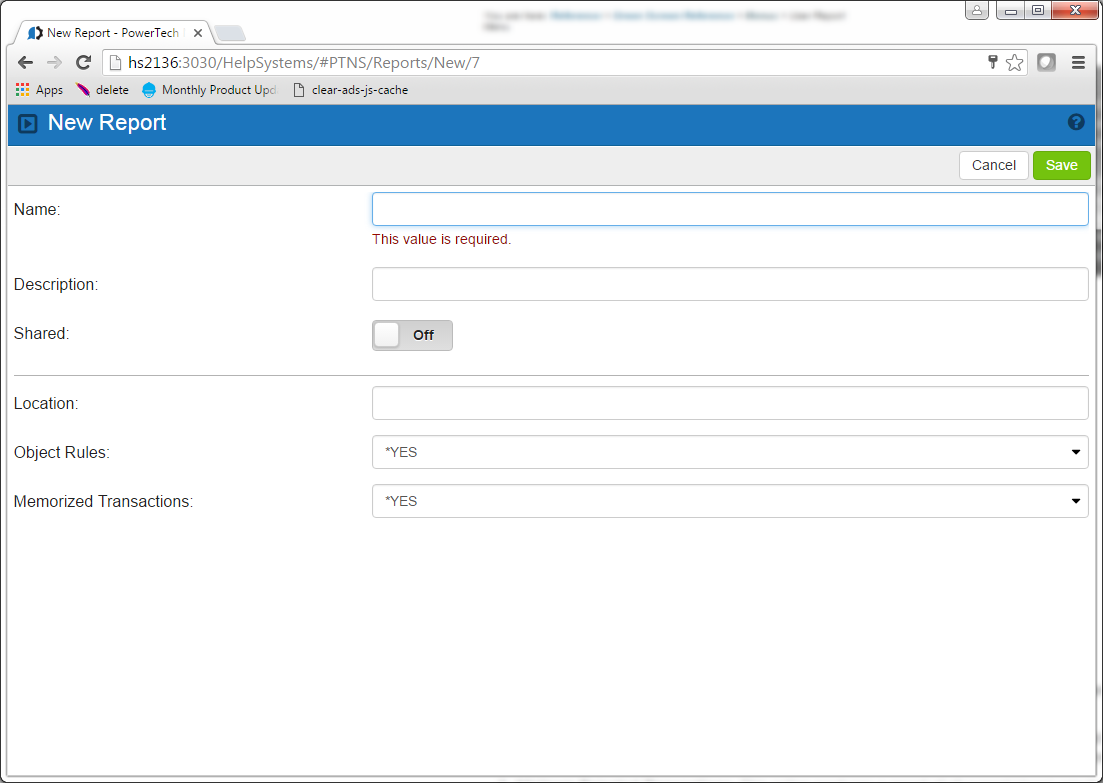The image size is (1103, 783).
Task: Click the Location input field
Action: (x=730, y=403)
